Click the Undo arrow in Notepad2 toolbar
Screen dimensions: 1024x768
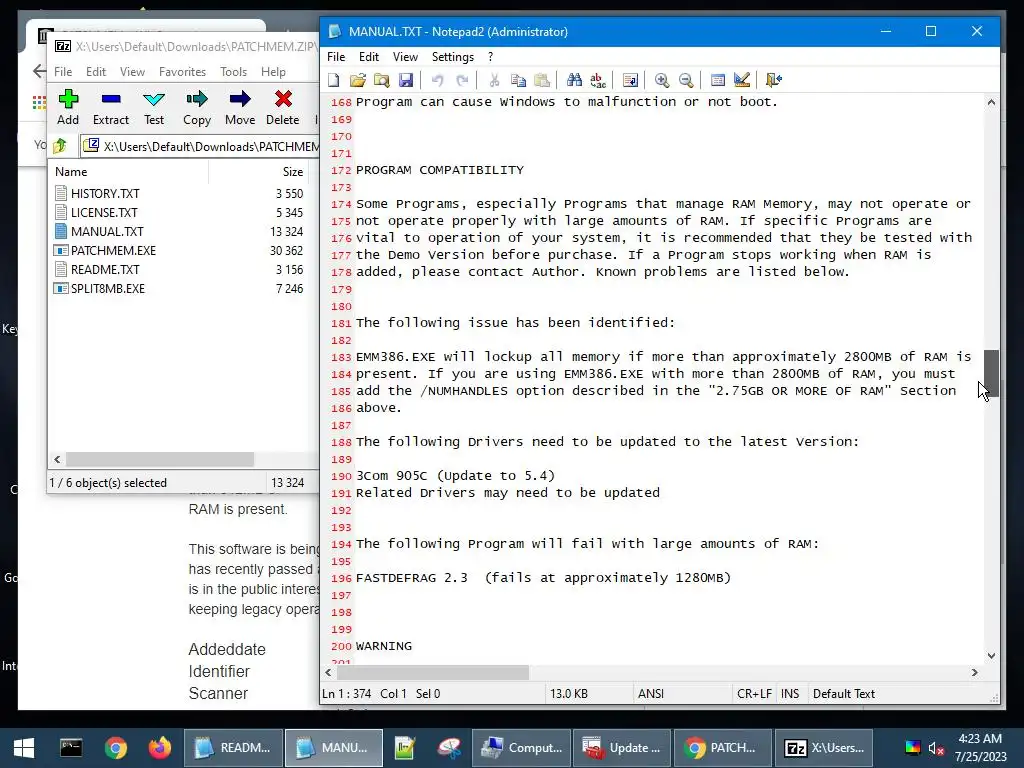(x=438, y=80)
